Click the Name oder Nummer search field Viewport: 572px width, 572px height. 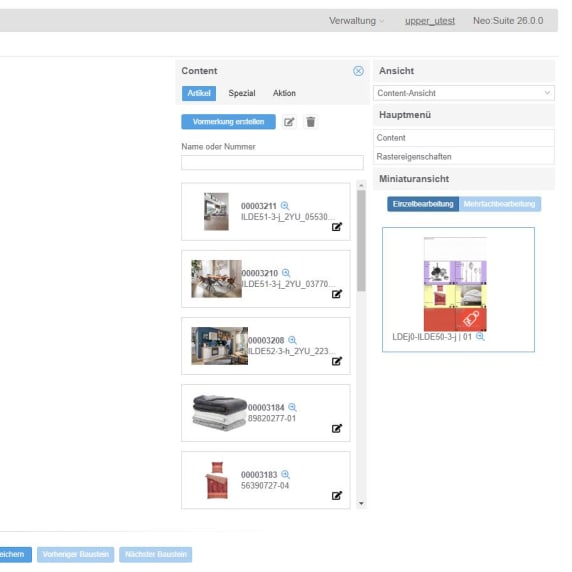click(x=272, y=162)
